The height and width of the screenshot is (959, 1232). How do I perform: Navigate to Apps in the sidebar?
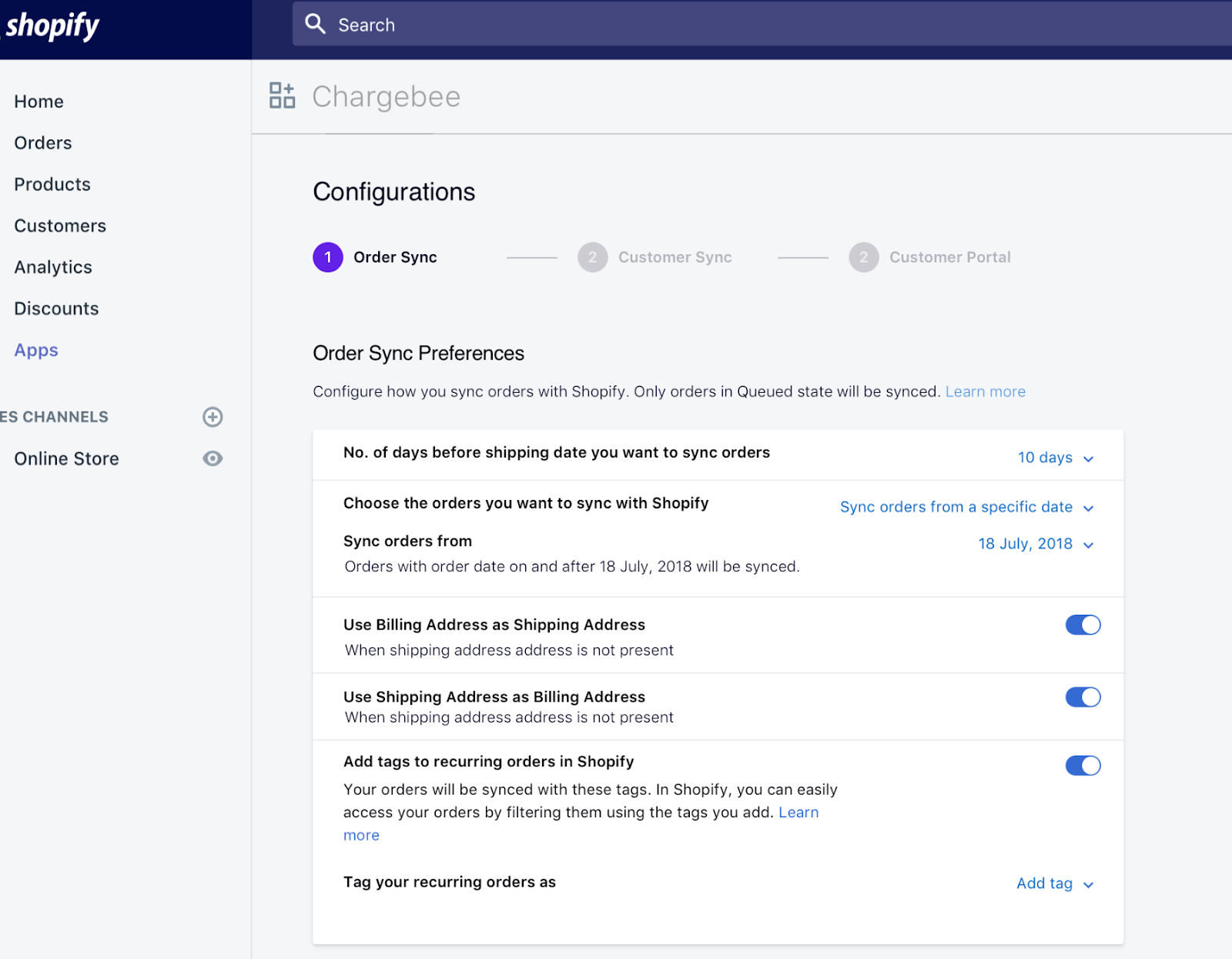(x=36, y=350)
